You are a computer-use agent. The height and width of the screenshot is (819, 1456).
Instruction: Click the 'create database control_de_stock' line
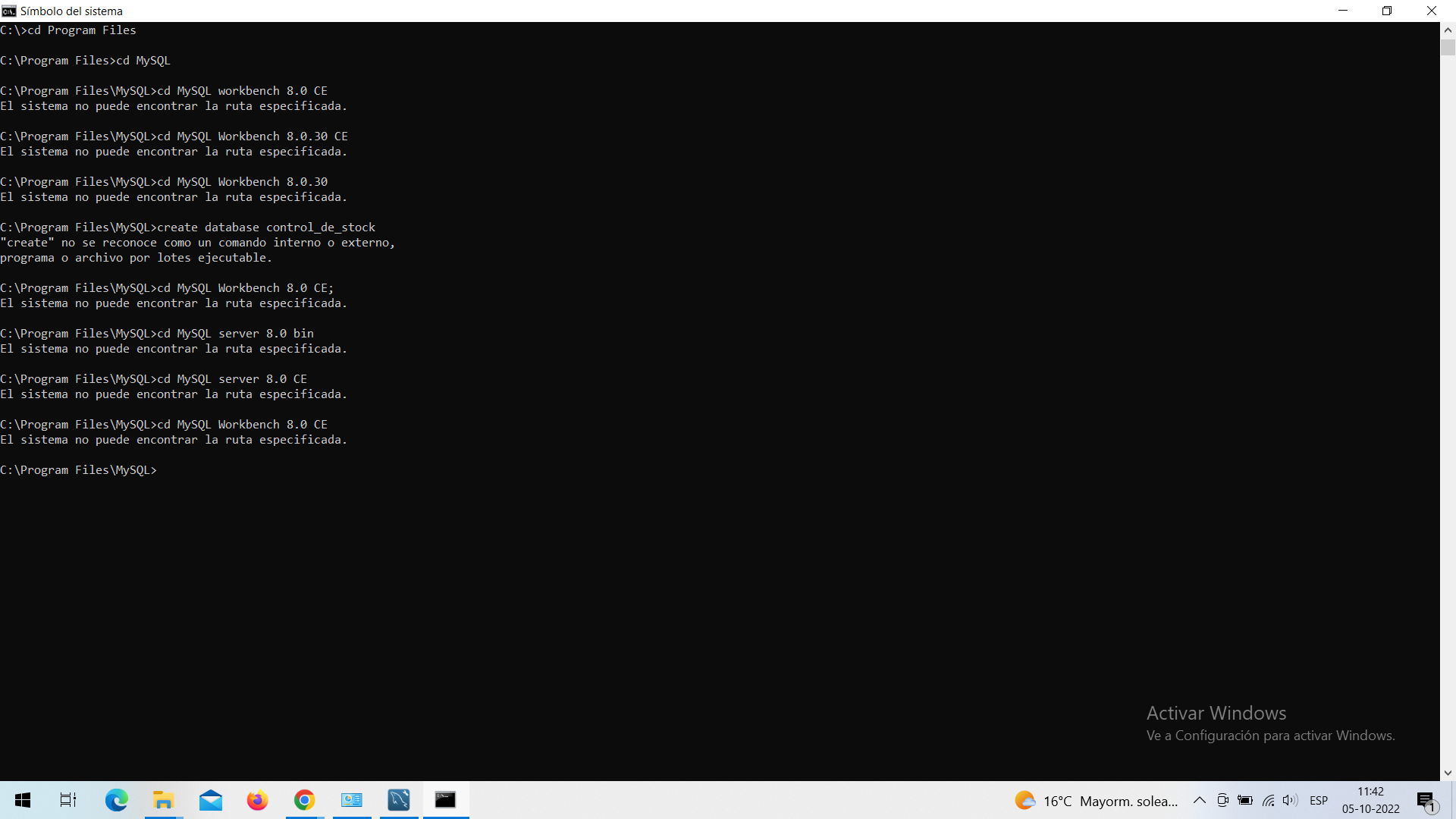188,227
